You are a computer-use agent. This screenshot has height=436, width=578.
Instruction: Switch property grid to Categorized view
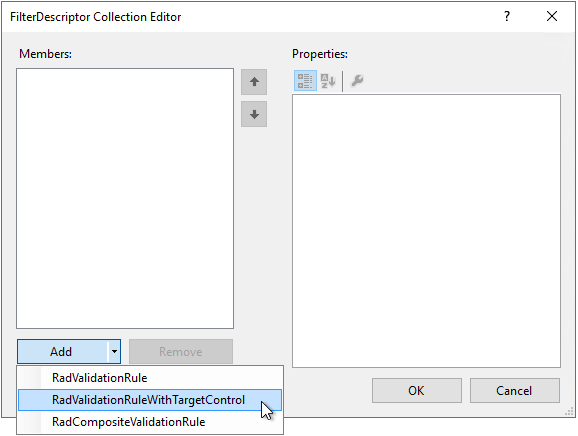coord(305,80)
